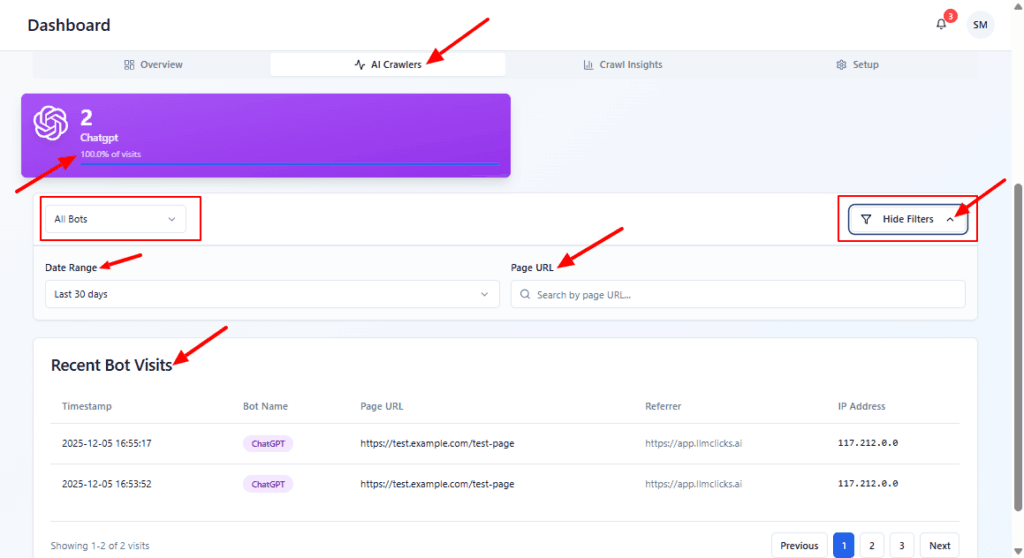Select page 3 in pagination

tap(901, 546)
